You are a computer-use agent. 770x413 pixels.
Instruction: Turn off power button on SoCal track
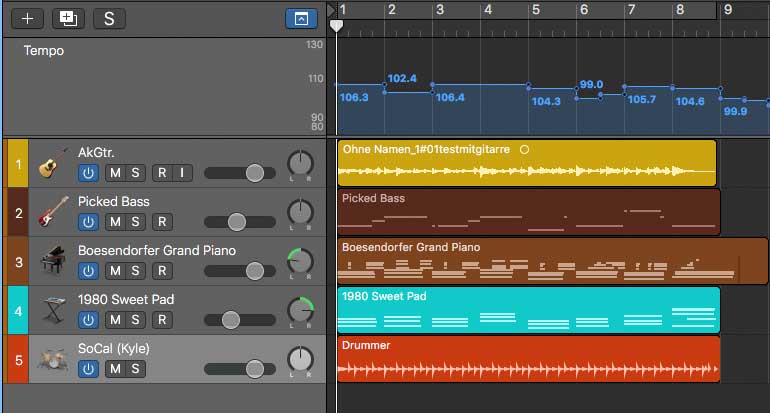pos(89,369)
